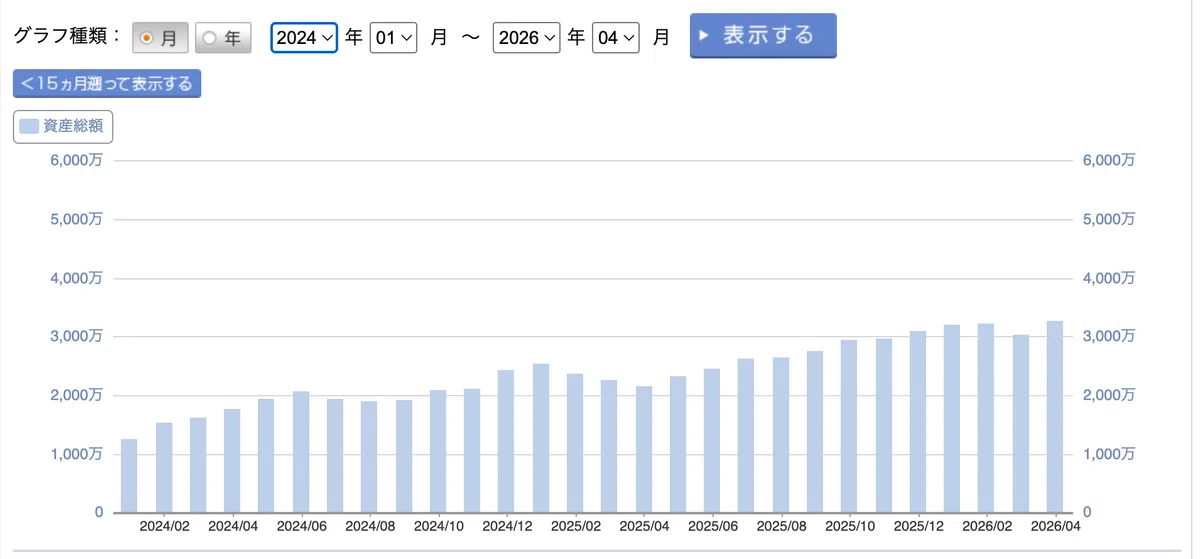Image resolution: width=1200 pixels, height=559 pixels.
Task: Click the bar for 2024/04
Action: (x=232, y=461)
